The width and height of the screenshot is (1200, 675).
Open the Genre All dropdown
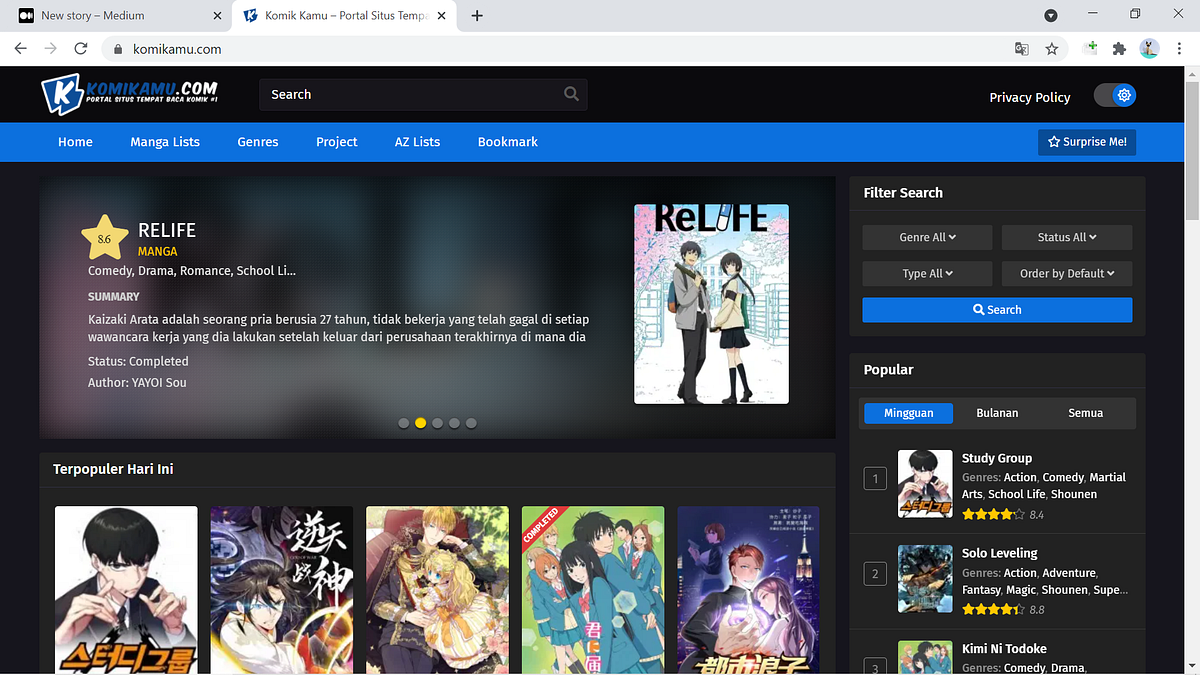tap(927, 237)
